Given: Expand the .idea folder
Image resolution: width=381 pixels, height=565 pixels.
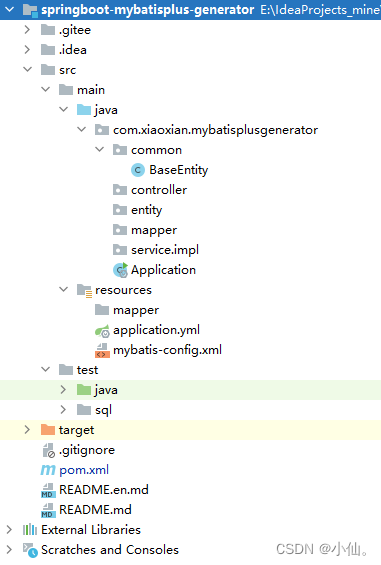Looking at the screenshot, I should 27,49.
